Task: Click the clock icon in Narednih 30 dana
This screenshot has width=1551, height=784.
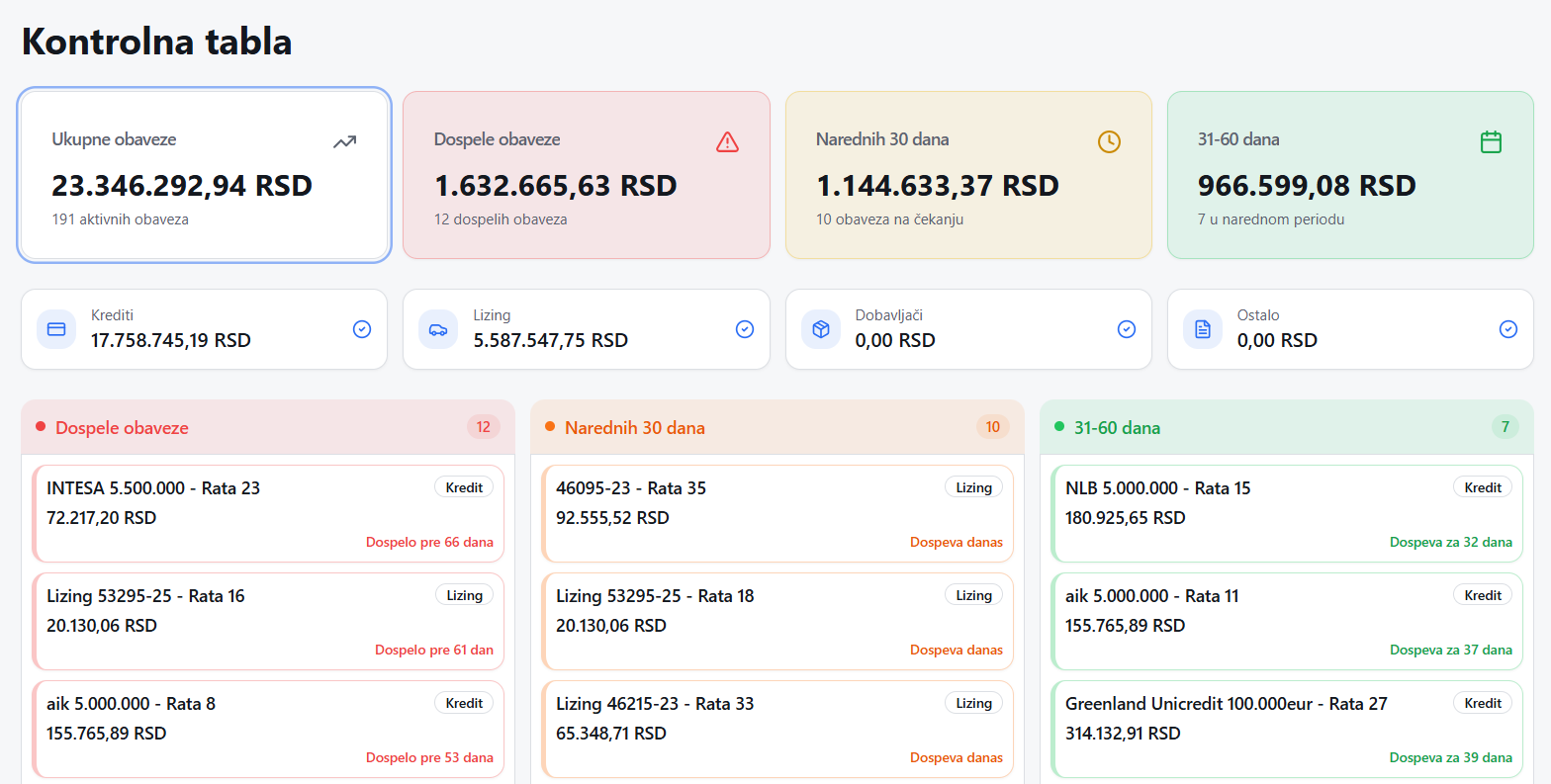Action: tap(1109, 142)
